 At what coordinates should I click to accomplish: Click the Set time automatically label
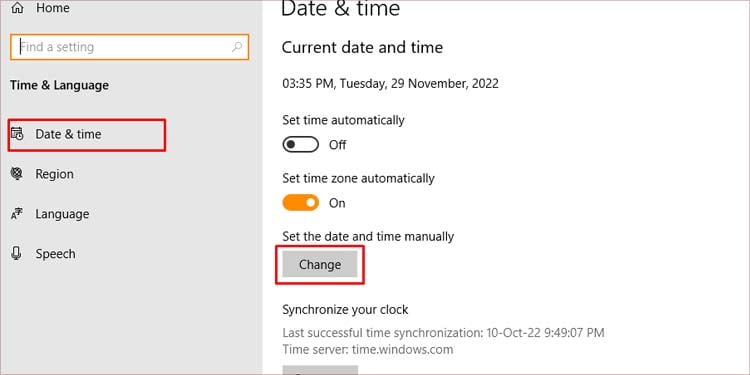point(343,120)
